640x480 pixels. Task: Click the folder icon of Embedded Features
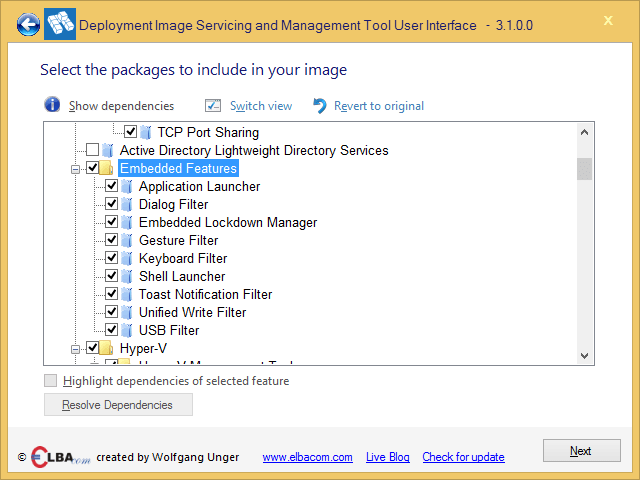(x=106, y=168)
